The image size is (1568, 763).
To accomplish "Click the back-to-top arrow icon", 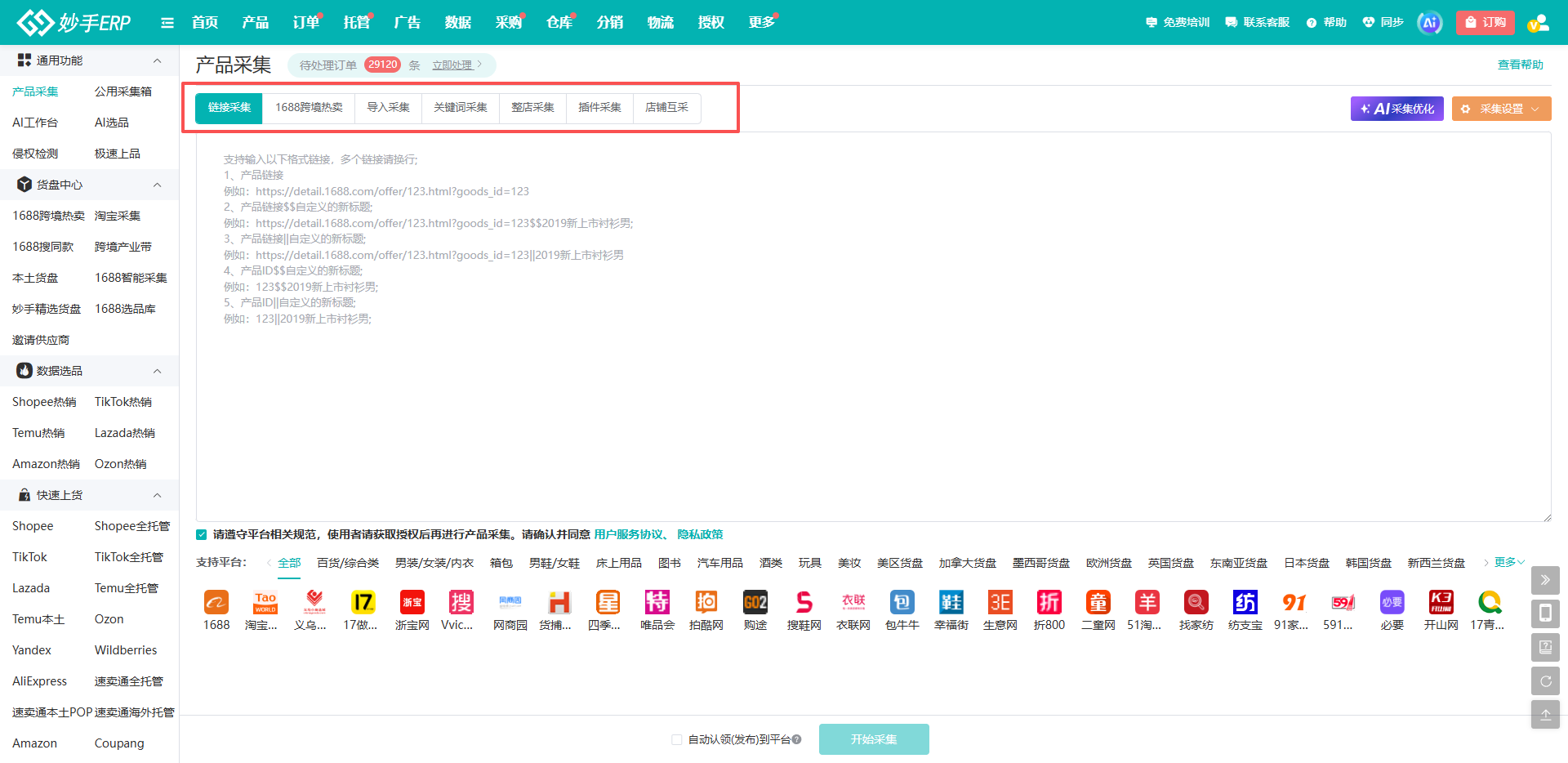I will [x=1545, y=715].
